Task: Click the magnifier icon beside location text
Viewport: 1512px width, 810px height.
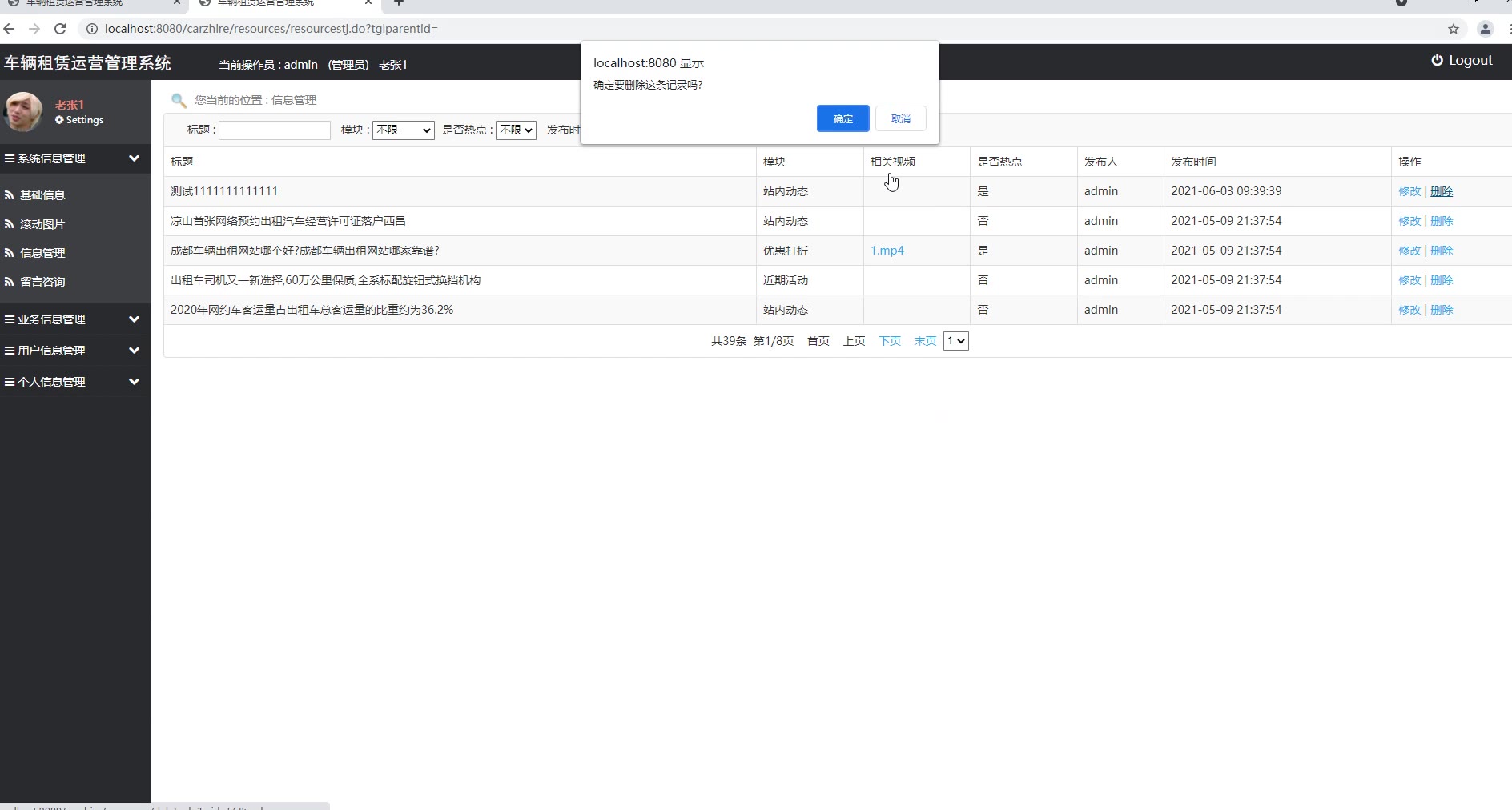Action: [179, 100]
